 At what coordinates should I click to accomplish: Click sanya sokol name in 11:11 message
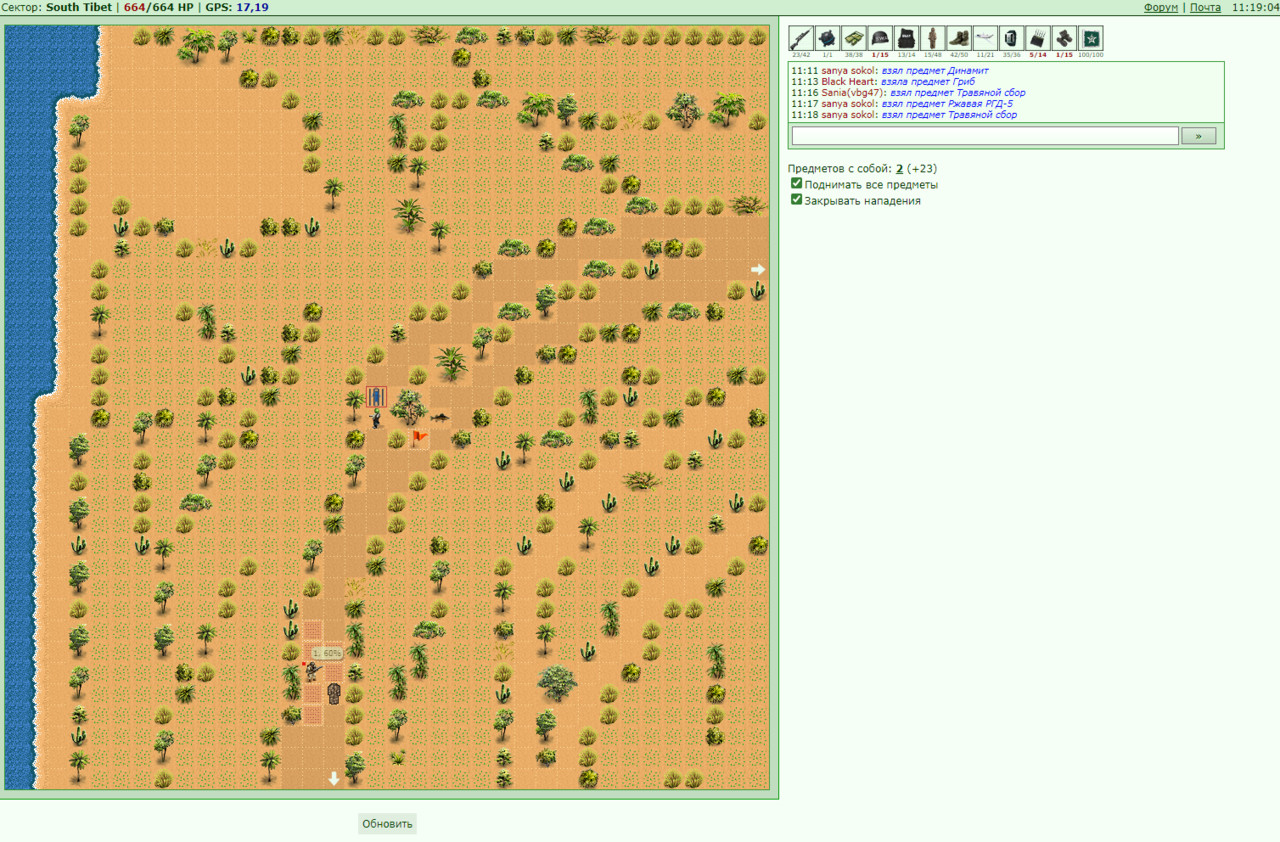pyautogui.click(x=849, y=71)
